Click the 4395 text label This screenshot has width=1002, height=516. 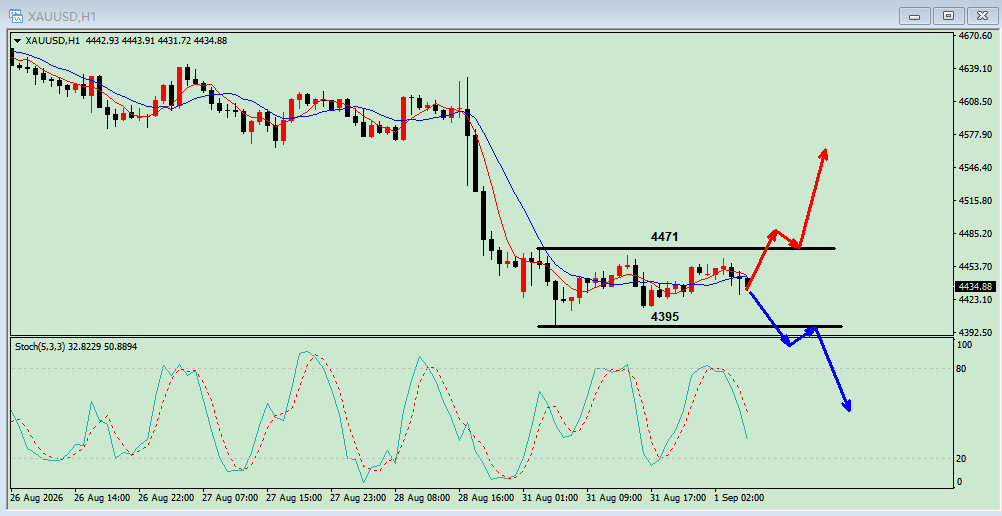[665, 316]
